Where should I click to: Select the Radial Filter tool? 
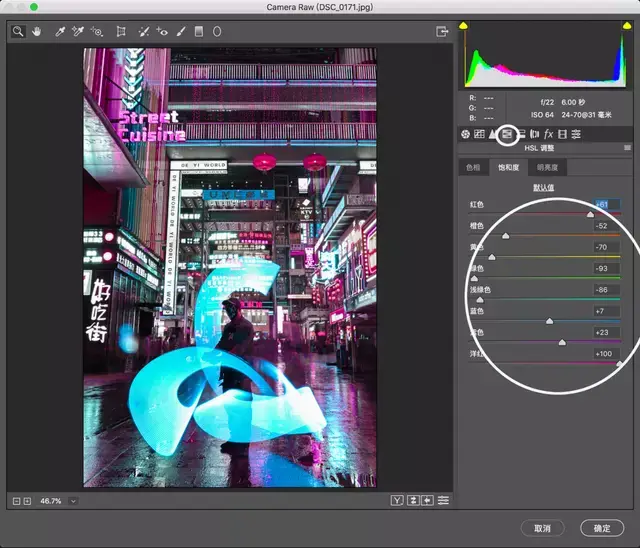point(217,31)
